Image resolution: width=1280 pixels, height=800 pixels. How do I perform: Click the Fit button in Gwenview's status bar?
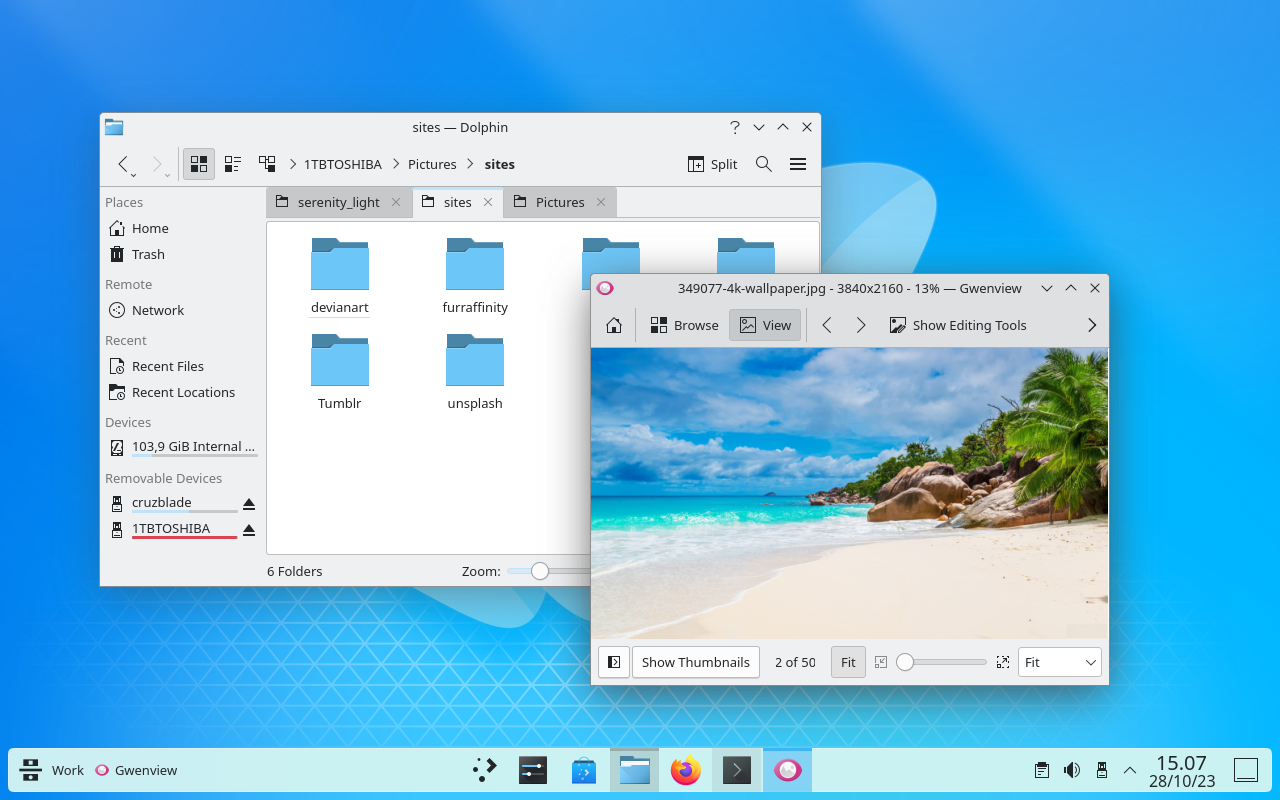pos(847,662)
